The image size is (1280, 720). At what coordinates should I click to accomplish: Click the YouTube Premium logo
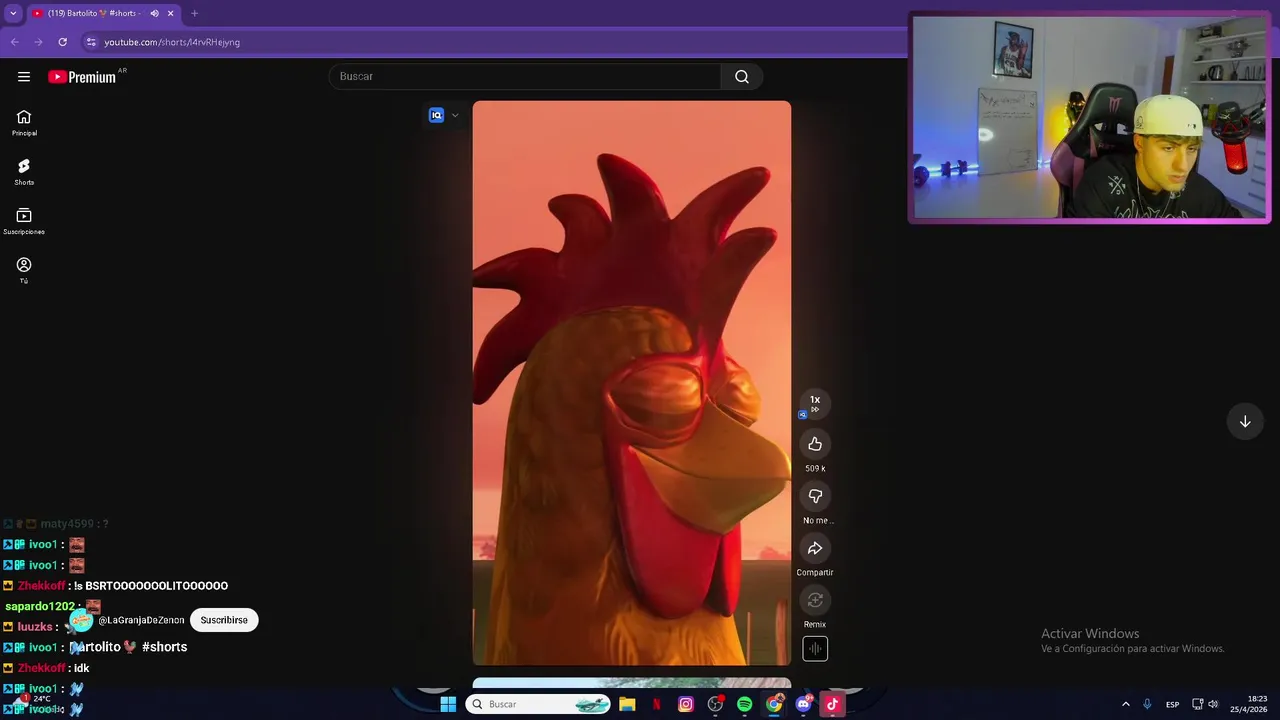82,77
